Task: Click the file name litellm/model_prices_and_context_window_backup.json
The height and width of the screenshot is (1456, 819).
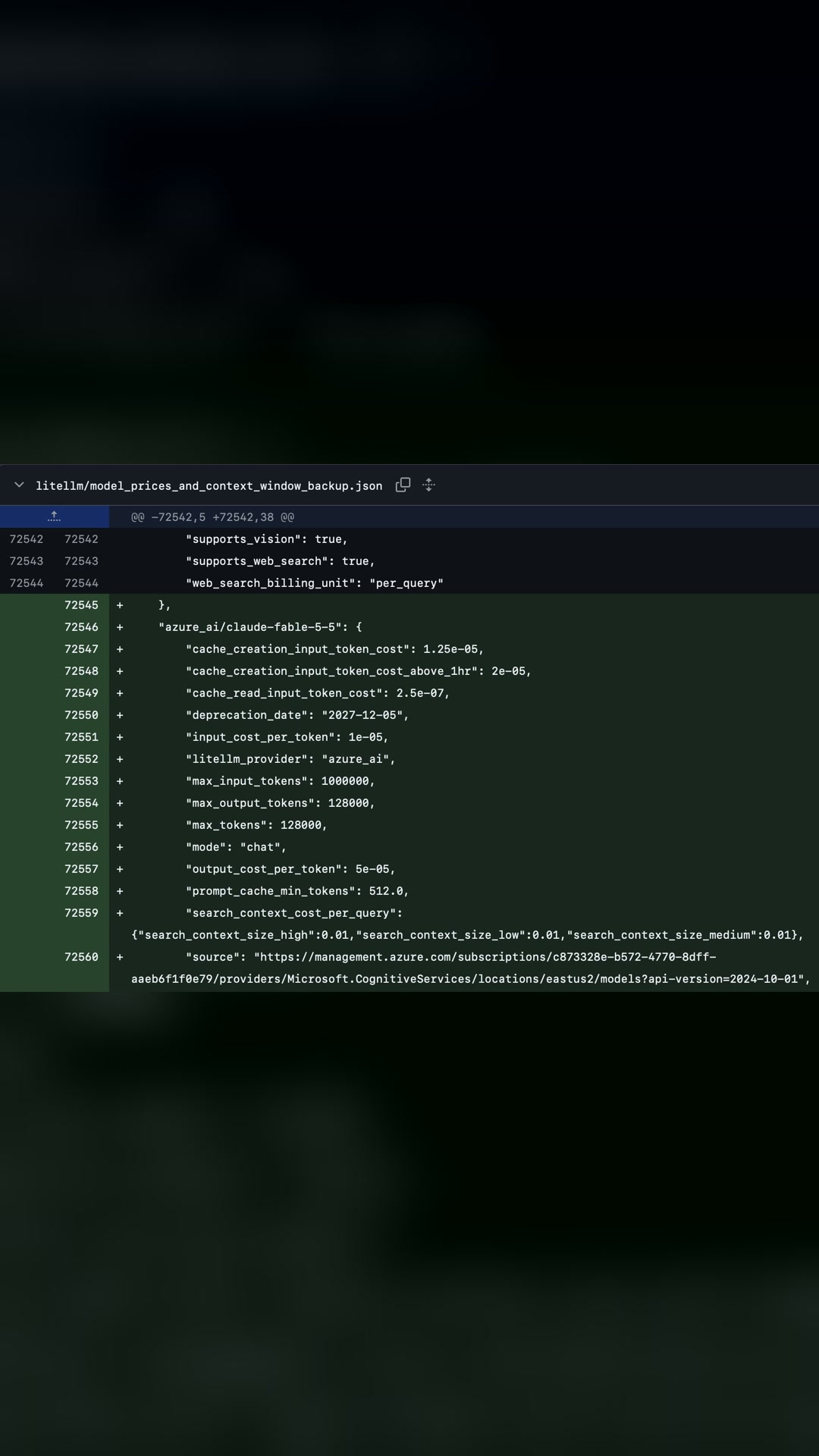Action: [209, 486]
